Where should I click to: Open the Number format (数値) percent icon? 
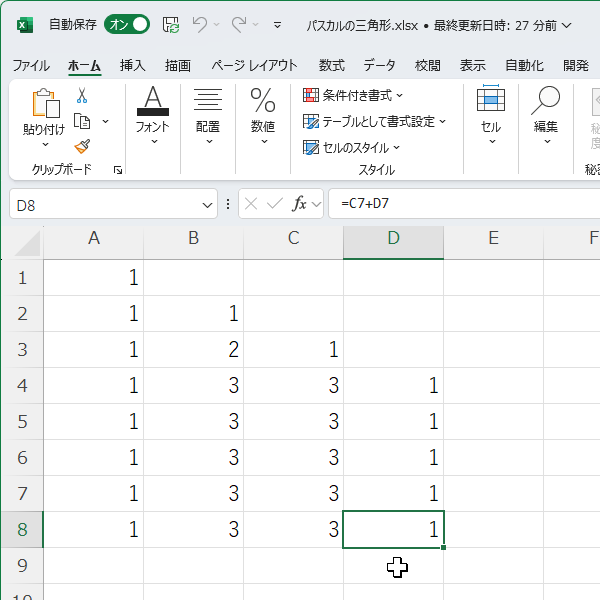point(263,100)
